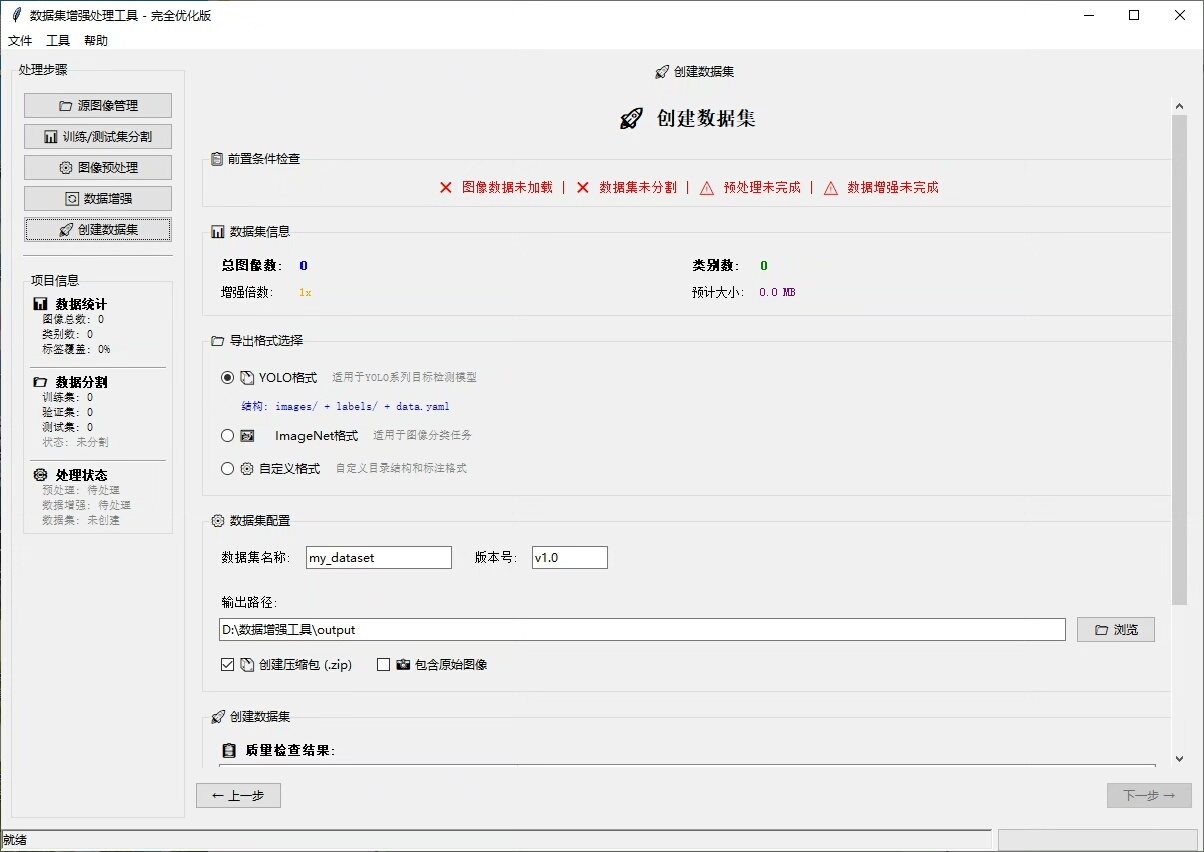Click the bar chart icon beside 数据统计
1204x852 pixels.
[x=40, y=304]
